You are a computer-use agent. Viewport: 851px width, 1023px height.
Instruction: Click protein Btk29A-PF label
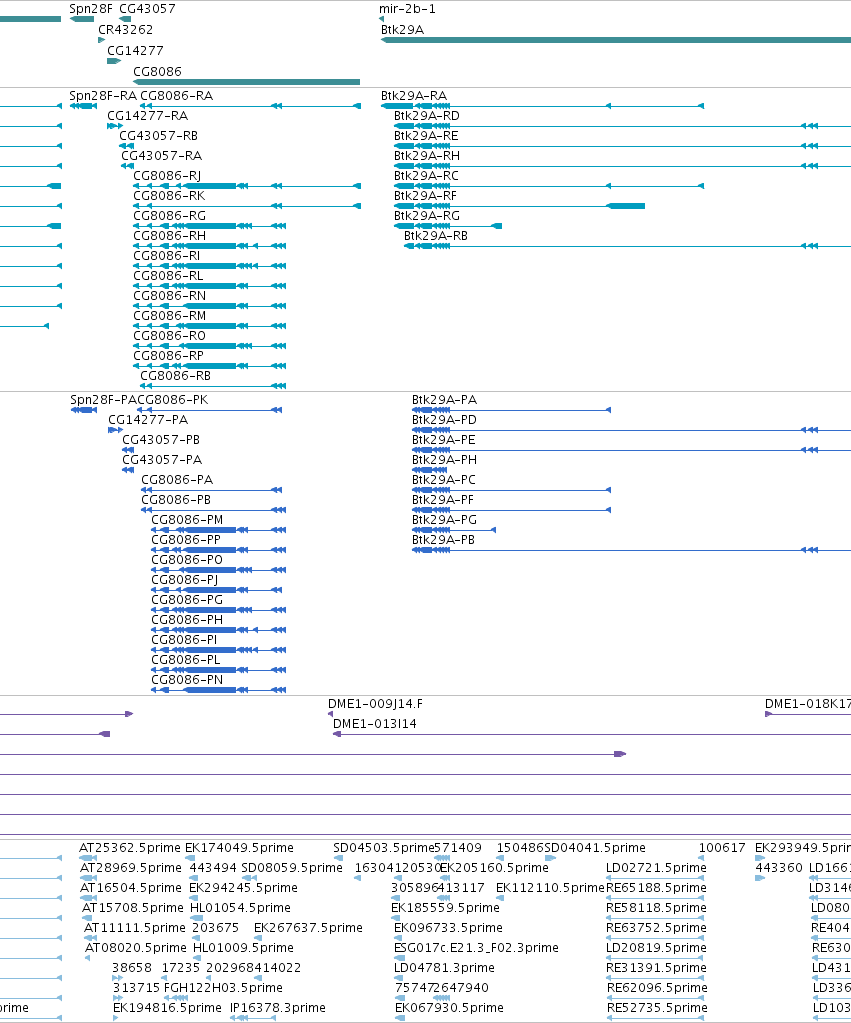pos(443,500)
